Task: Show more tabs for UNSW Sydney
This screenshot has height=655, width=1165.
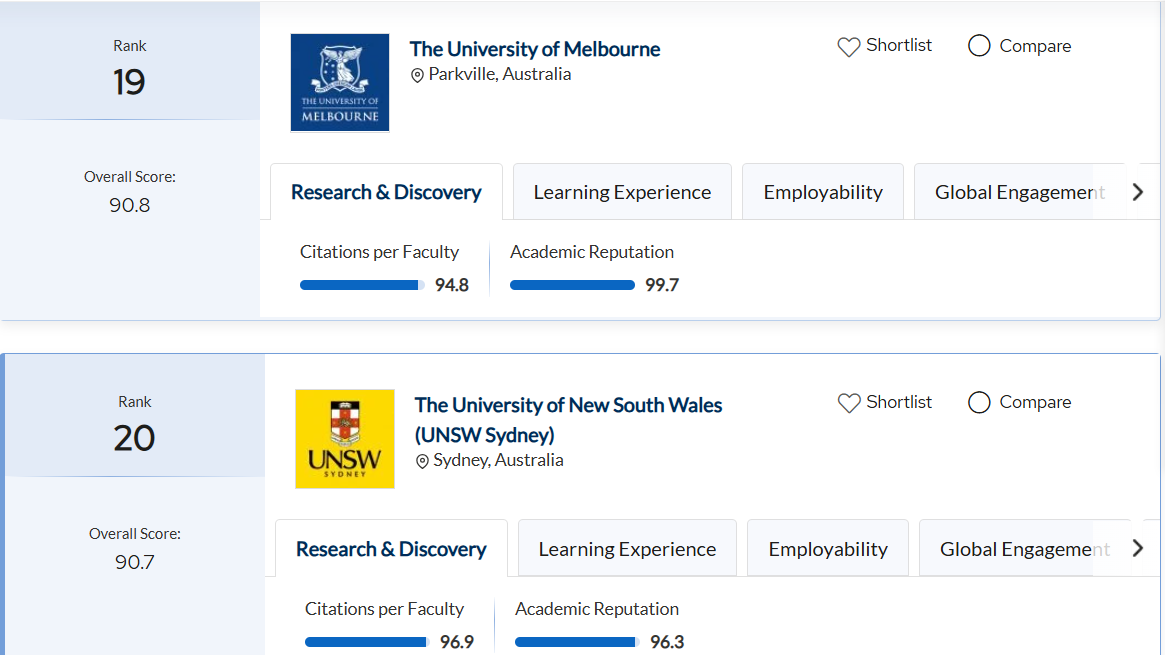Action: [1138, 549]
